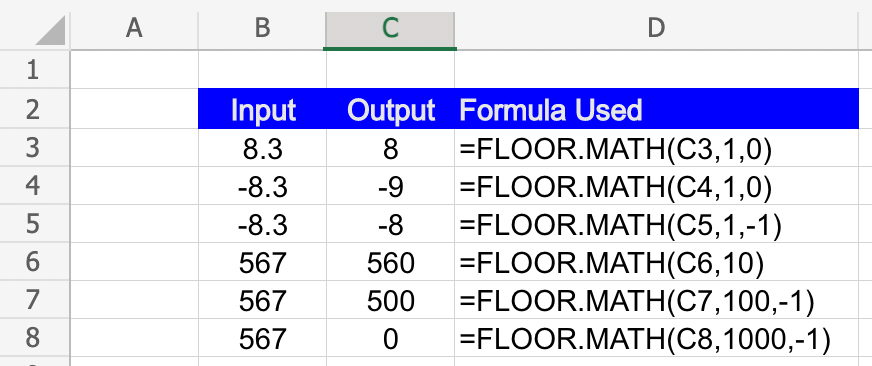The image size is (872, 366).
Task: Click the formula =FLOOR.MATH(C4,1,0)
Action: pos(657,186)
